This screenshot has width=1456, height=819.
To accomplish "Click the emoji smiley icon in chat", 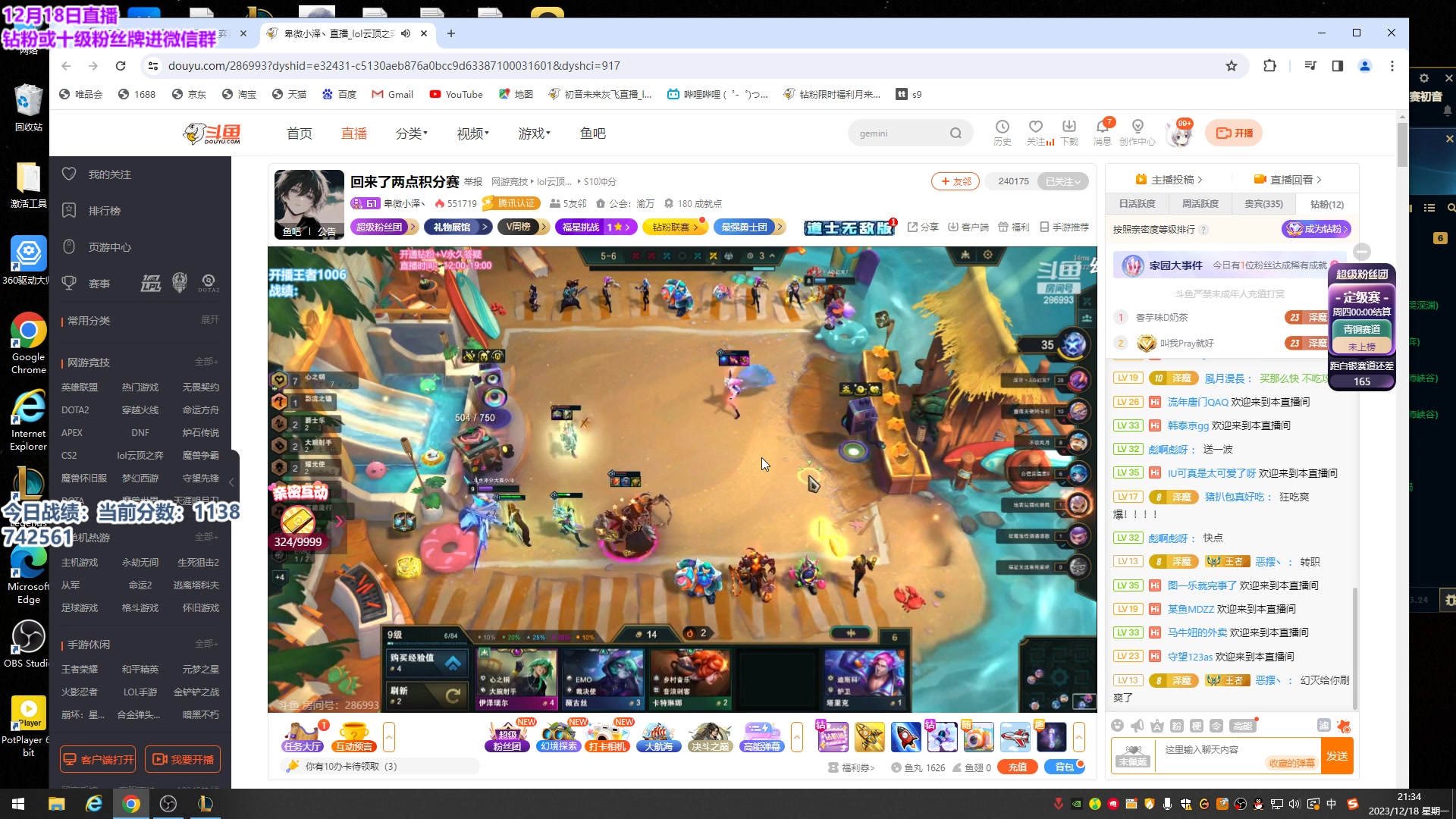I will tap(1117, 726).
